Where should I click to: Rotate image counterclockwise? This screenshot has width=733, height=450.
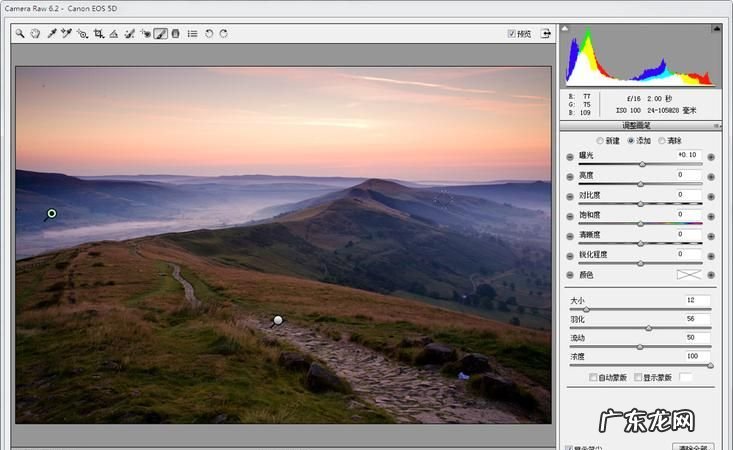(209, 33)
